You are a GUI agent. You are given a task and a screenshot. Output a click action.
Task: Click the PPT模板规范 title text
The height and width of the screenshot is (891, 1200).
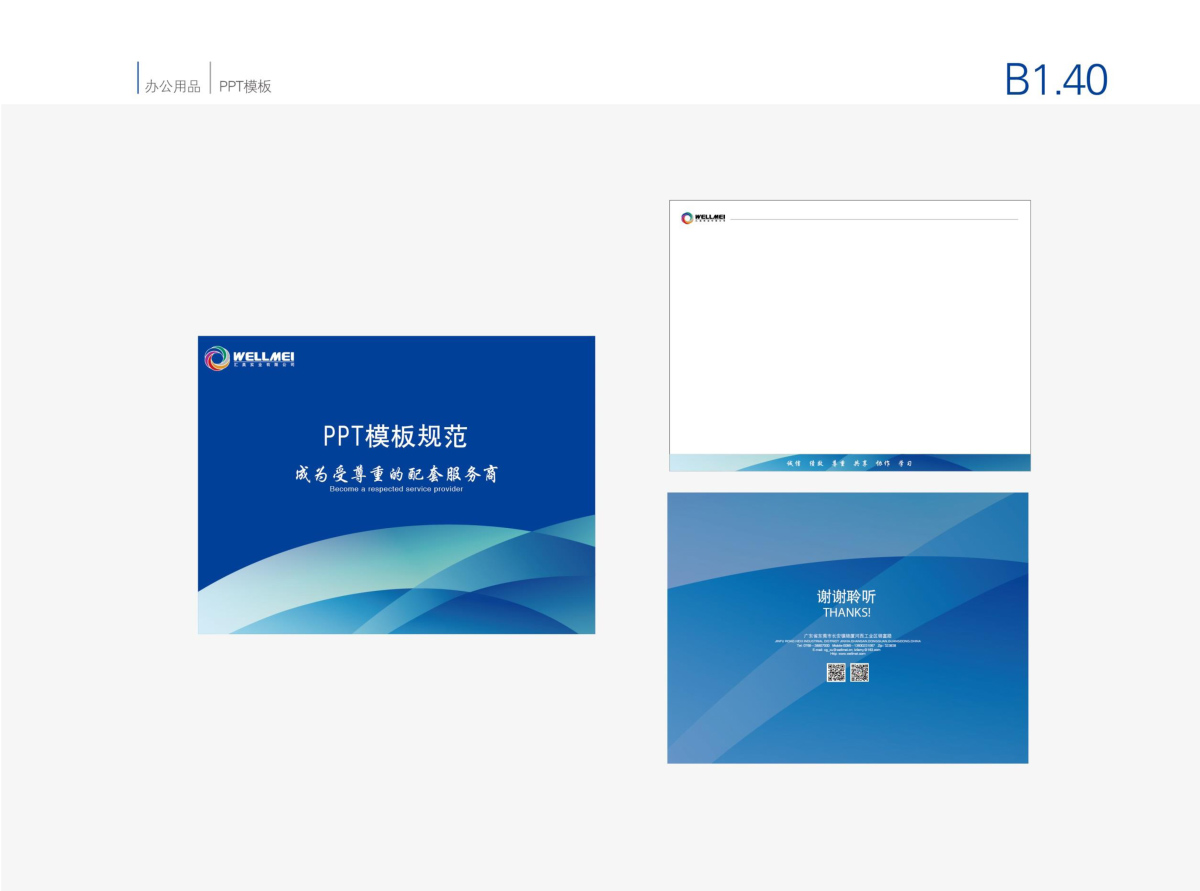(x=395, y=436)
